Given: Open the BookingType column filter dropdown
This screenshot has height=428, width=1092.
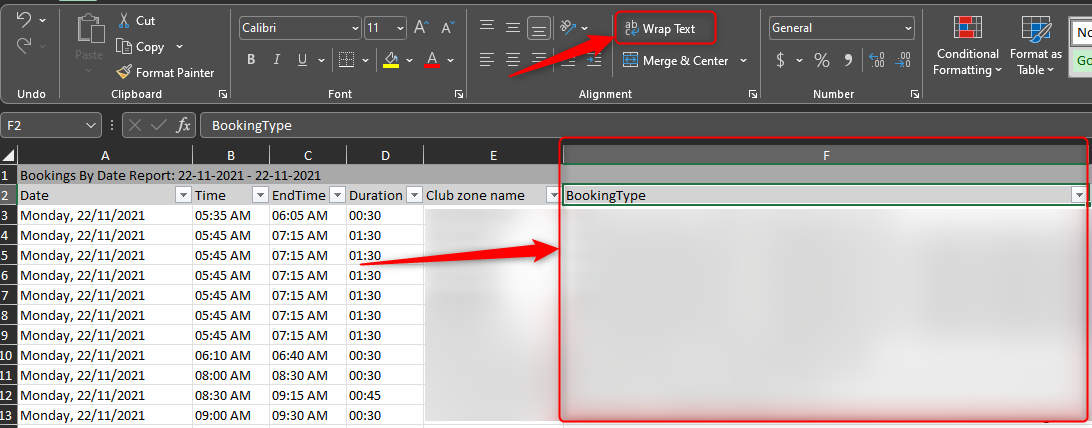Looking at the screenshot, I should coord(1079,195).
